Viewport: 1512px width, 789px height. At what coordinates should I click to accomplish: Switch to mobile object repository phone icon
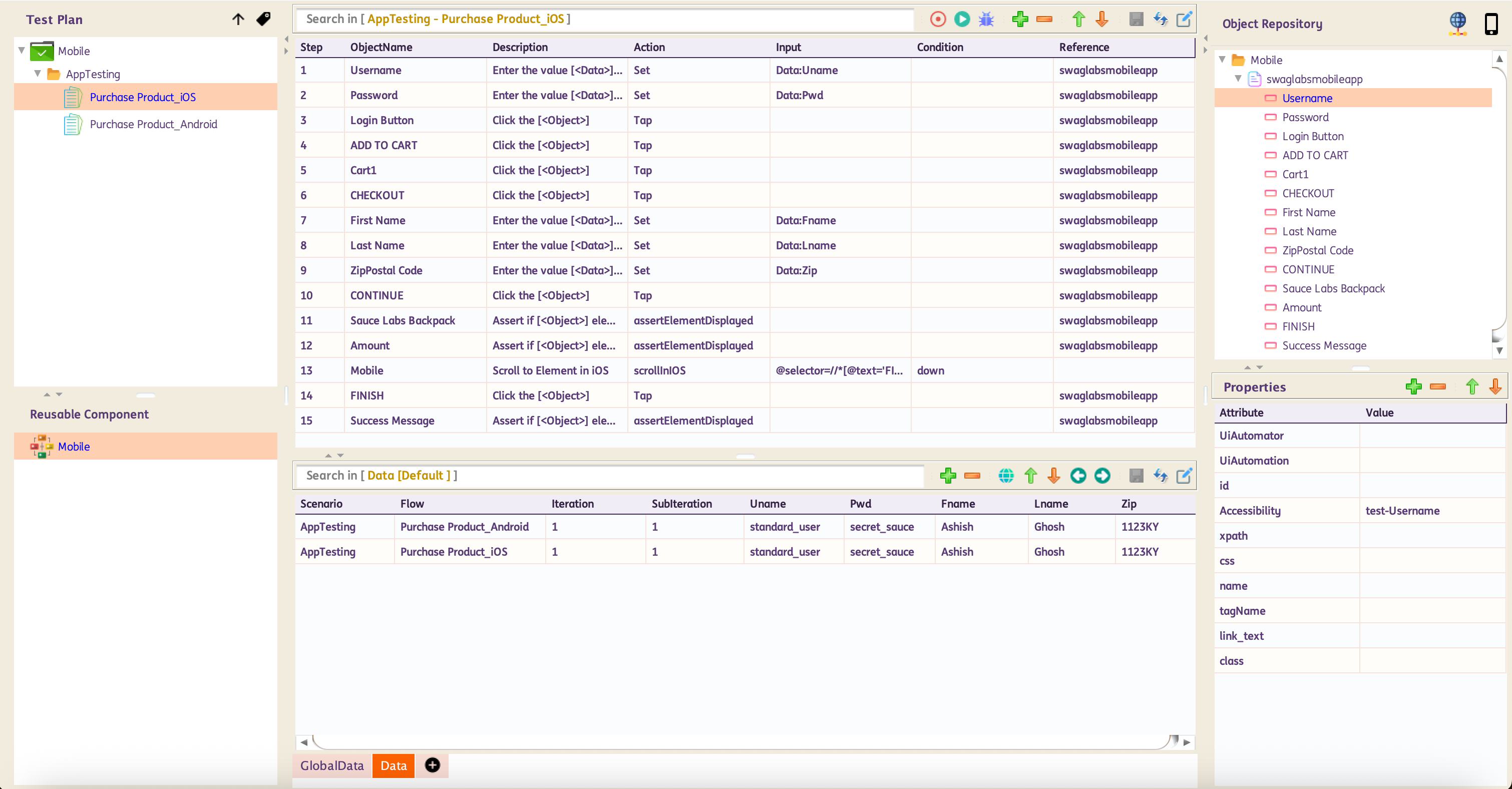point(1490,24)
